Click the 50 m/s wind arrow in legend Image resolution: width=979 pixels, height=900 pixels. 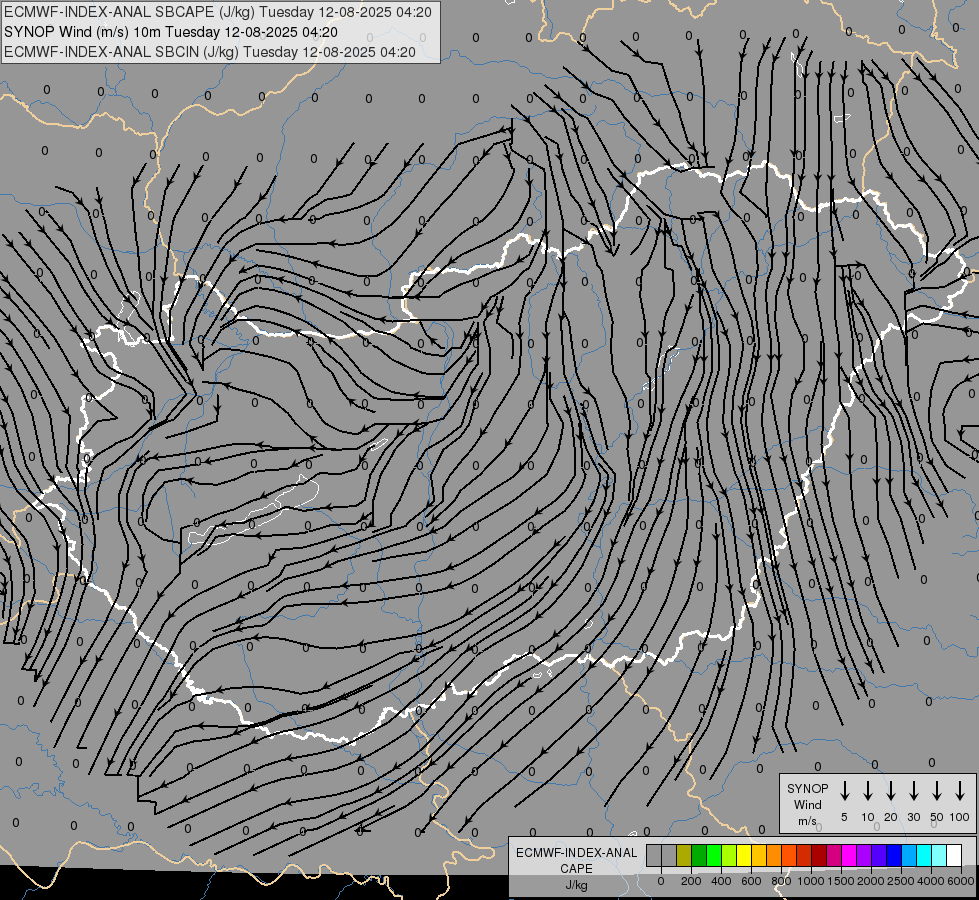coord(937,790)
